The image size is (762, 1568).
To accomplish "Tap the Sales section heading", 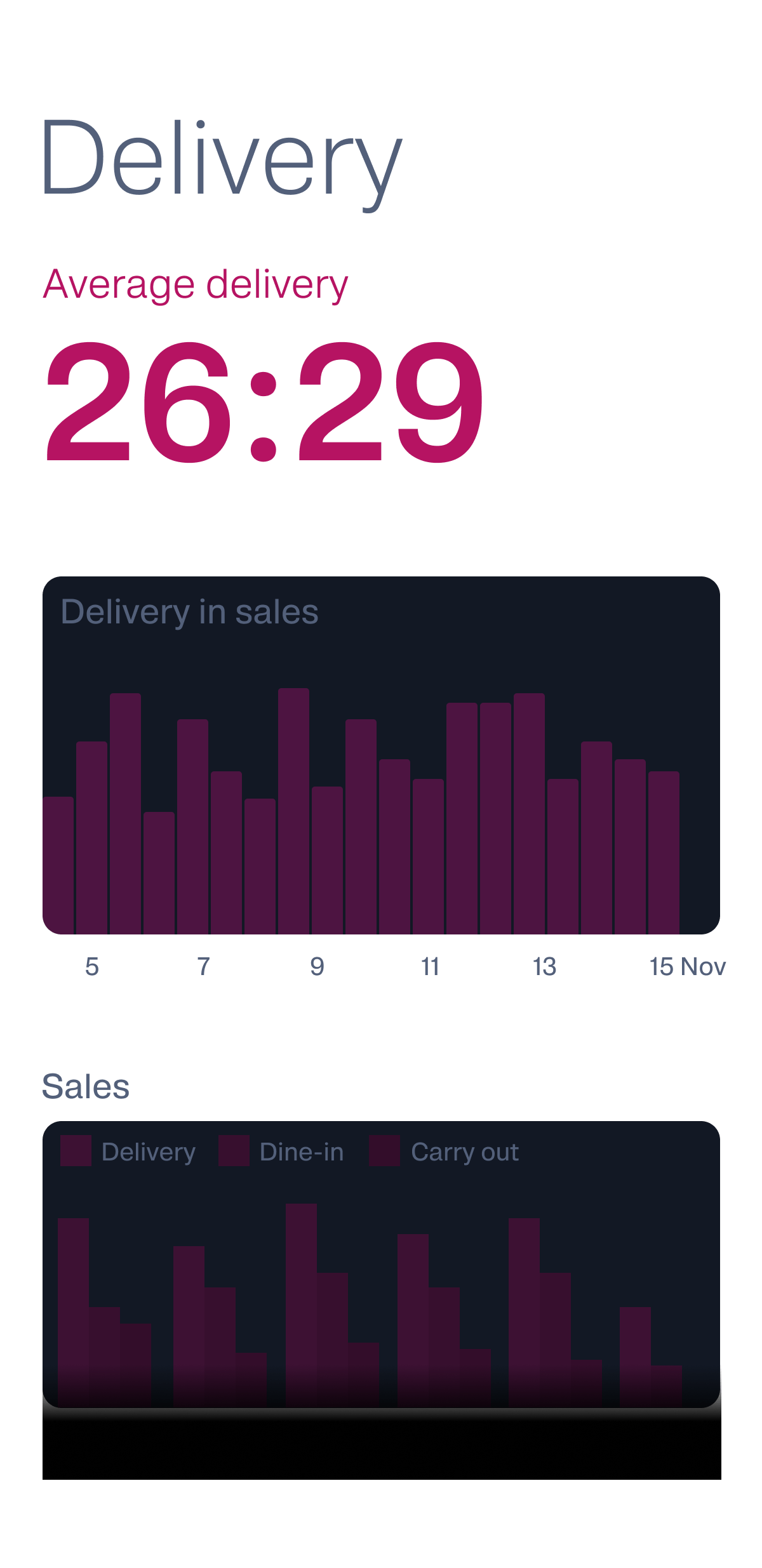I will coord(86,1086).
